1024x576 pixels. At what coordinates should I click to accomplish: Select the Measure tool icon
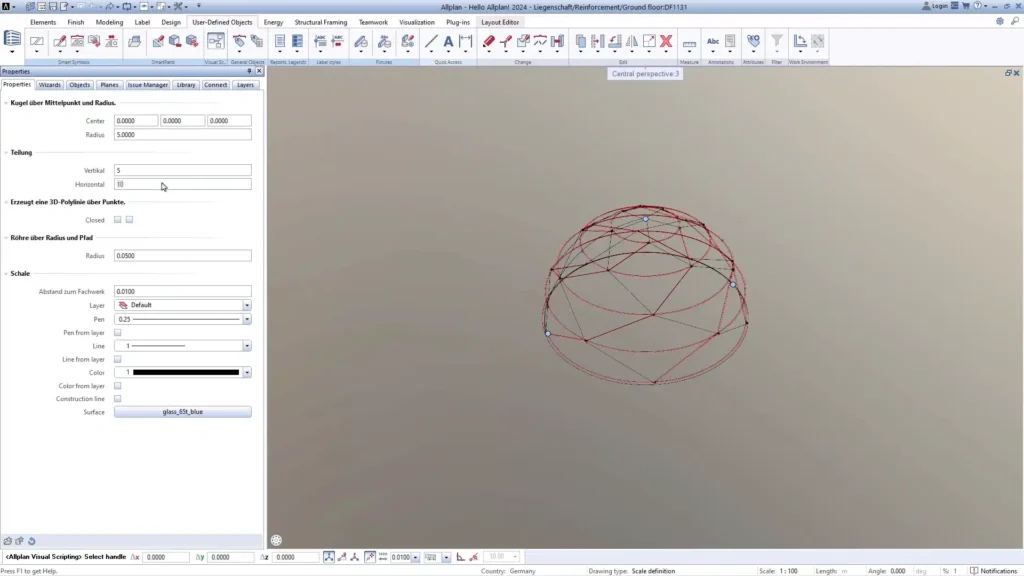pos(689,41)
